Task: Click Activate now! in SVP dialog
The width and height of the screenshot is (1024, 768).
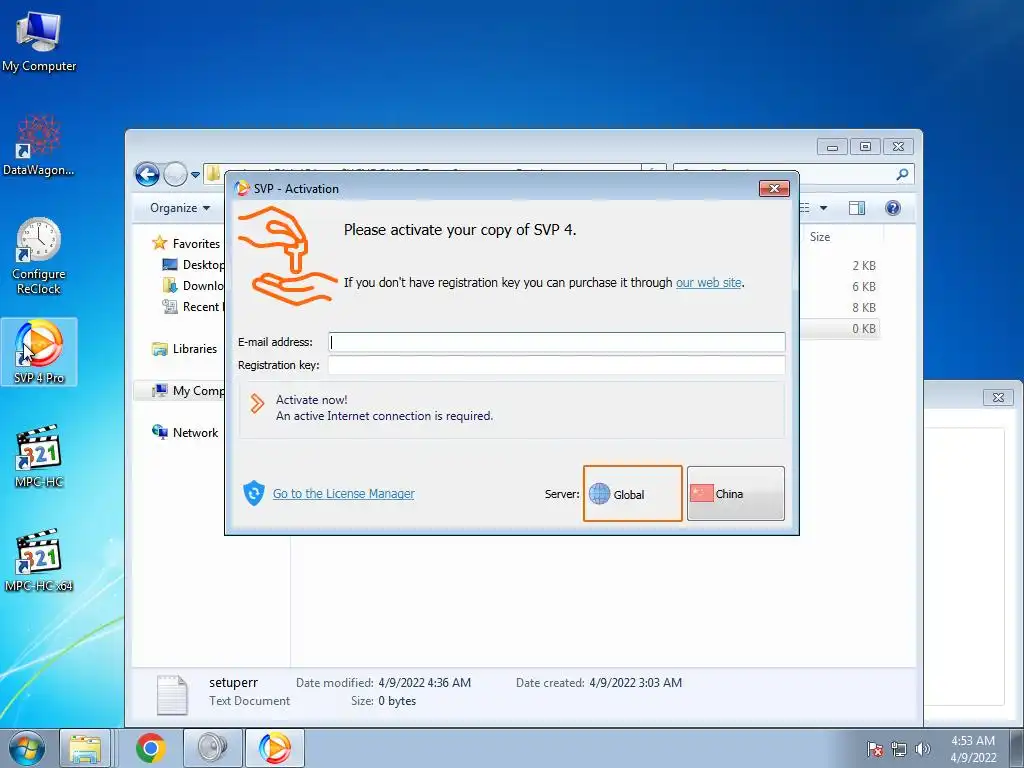Action: tap(511, 409)
